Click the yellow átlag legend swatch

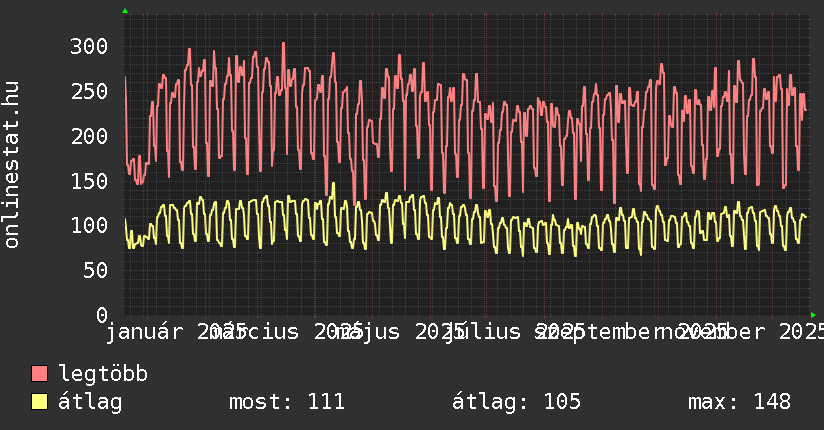39,402
